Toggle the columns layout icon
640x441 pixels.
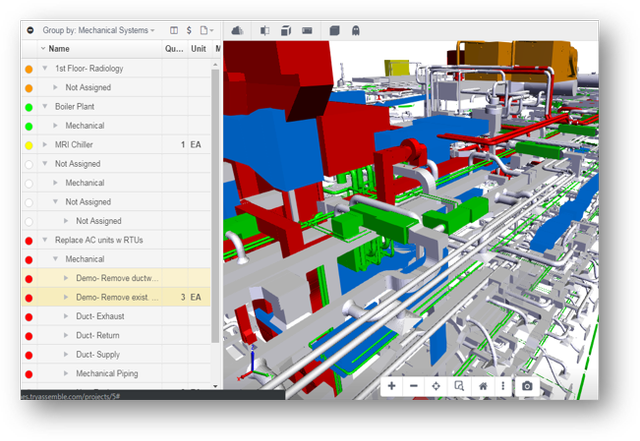pos(175,31)
